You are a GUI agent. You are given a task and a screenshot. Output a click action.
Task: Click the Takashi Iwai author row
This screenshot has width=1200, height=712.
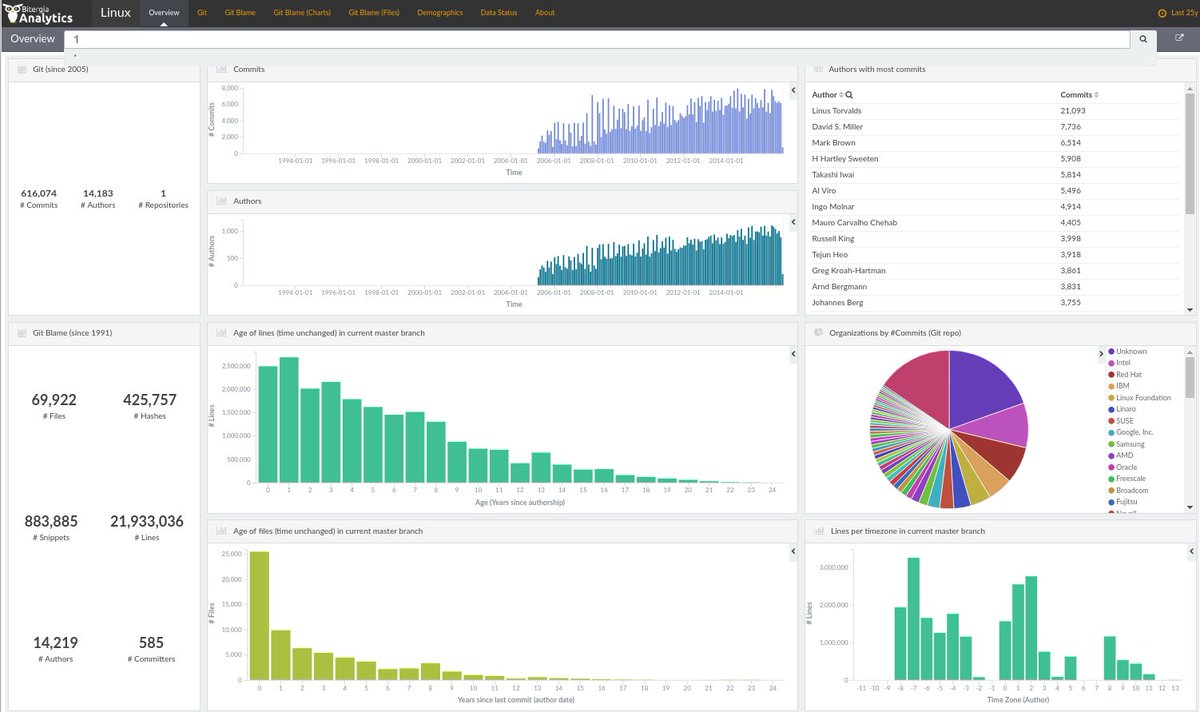pos(995,175)
